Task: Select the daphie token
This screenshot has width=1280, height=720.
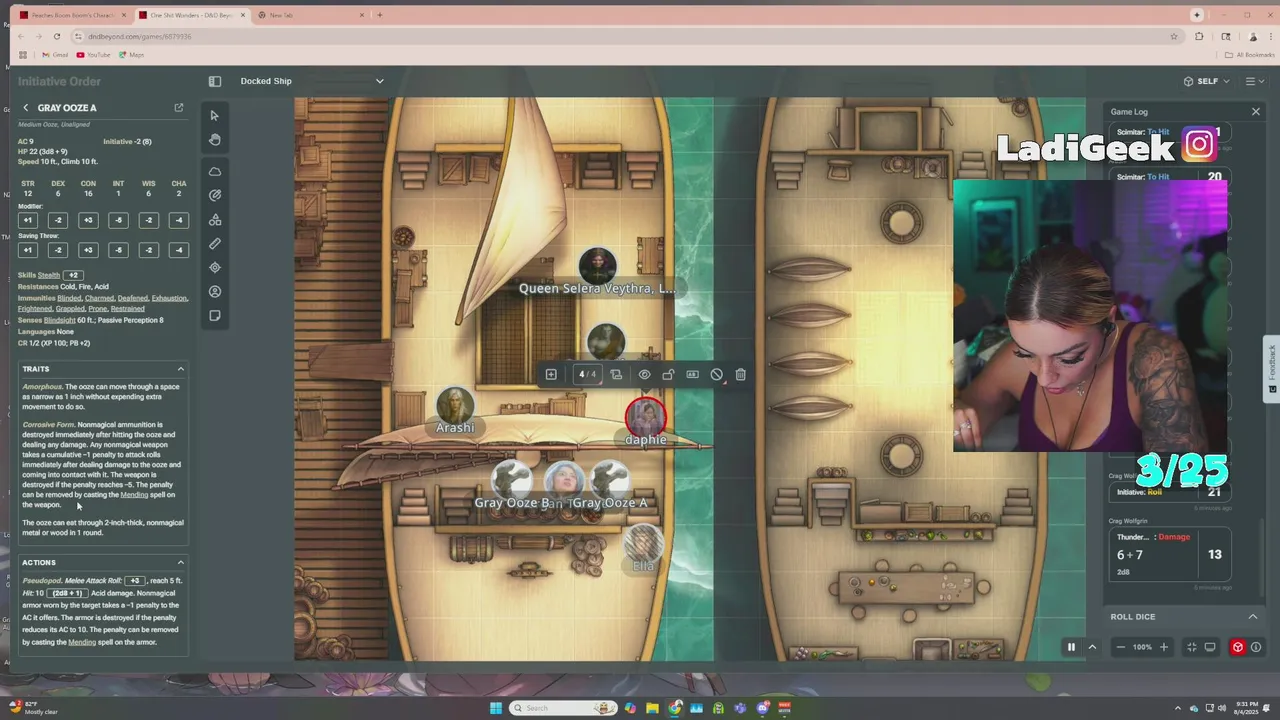Action: 645,417
